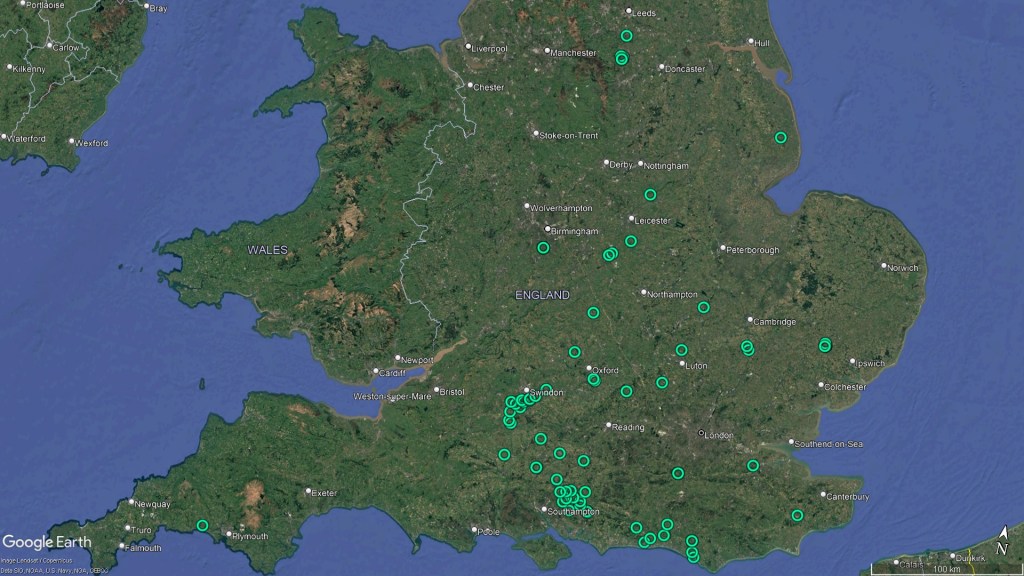The height and width of the screenshot is (576, 1024).
Task: Select the green marker just south of Birmingham
Action: [x=543, y=247]
